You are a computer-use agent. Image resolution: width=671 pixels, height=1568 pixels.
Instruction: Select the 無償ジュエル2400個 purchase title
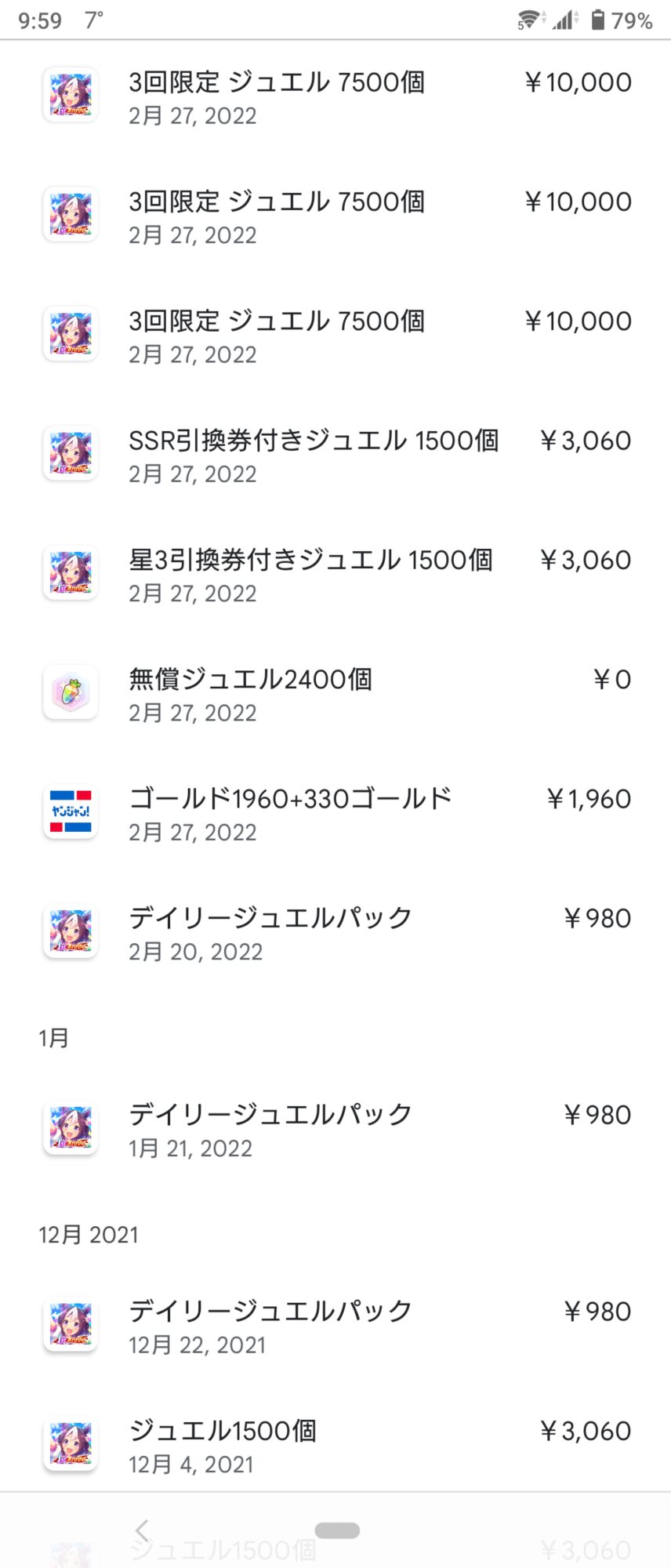250,680
